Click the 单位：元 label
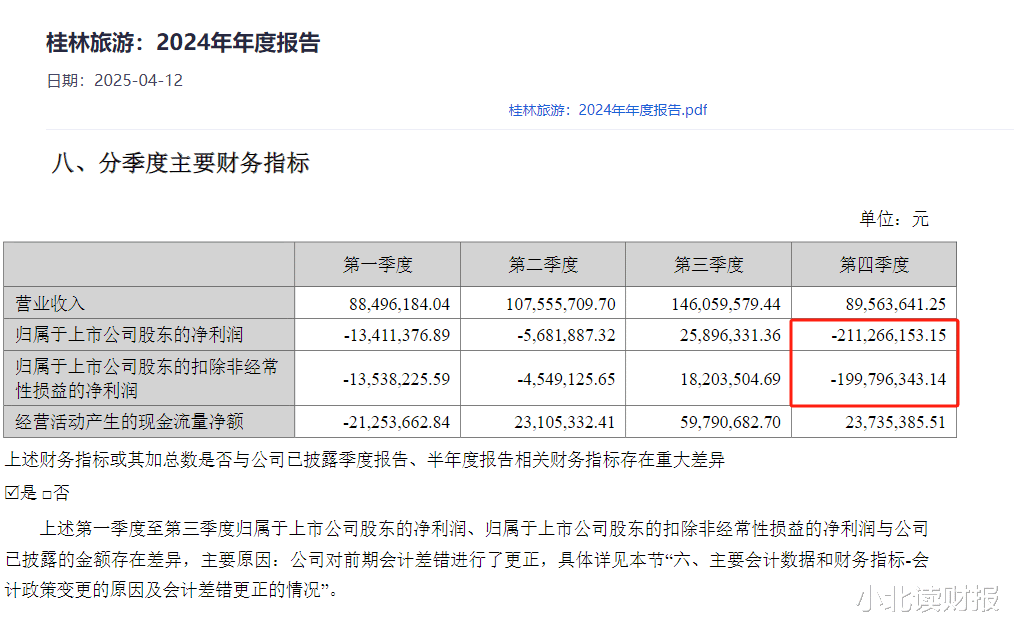Screen dimensions: 1014x631 894,219
